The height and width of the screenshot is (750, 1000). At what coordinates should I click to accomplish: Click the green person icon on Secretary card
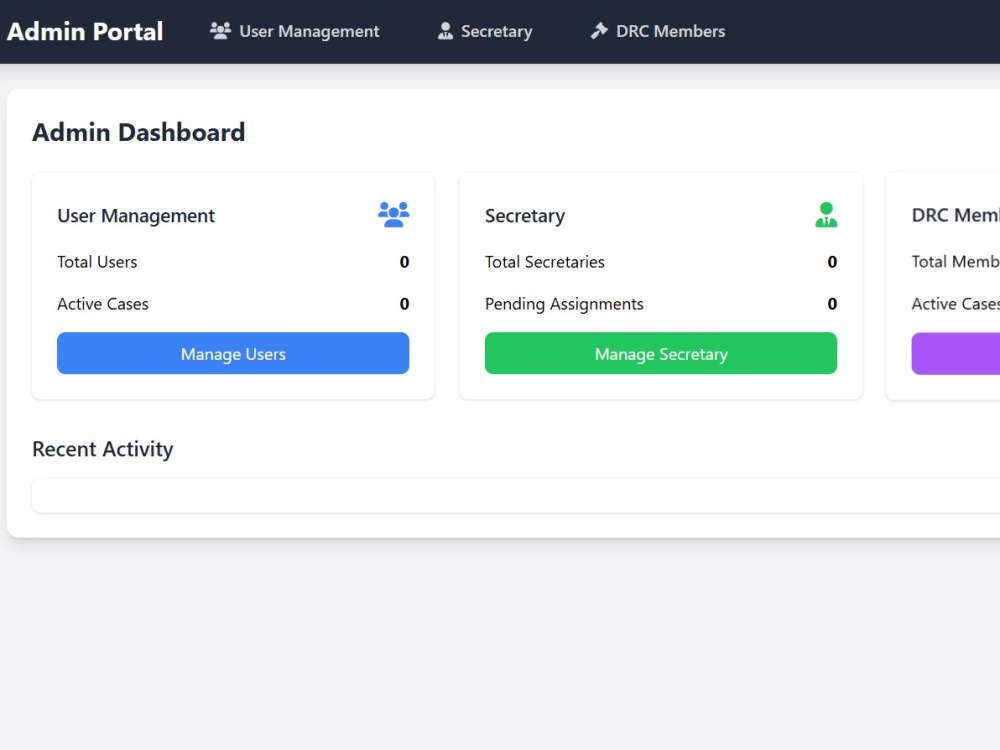pos(826,215)
